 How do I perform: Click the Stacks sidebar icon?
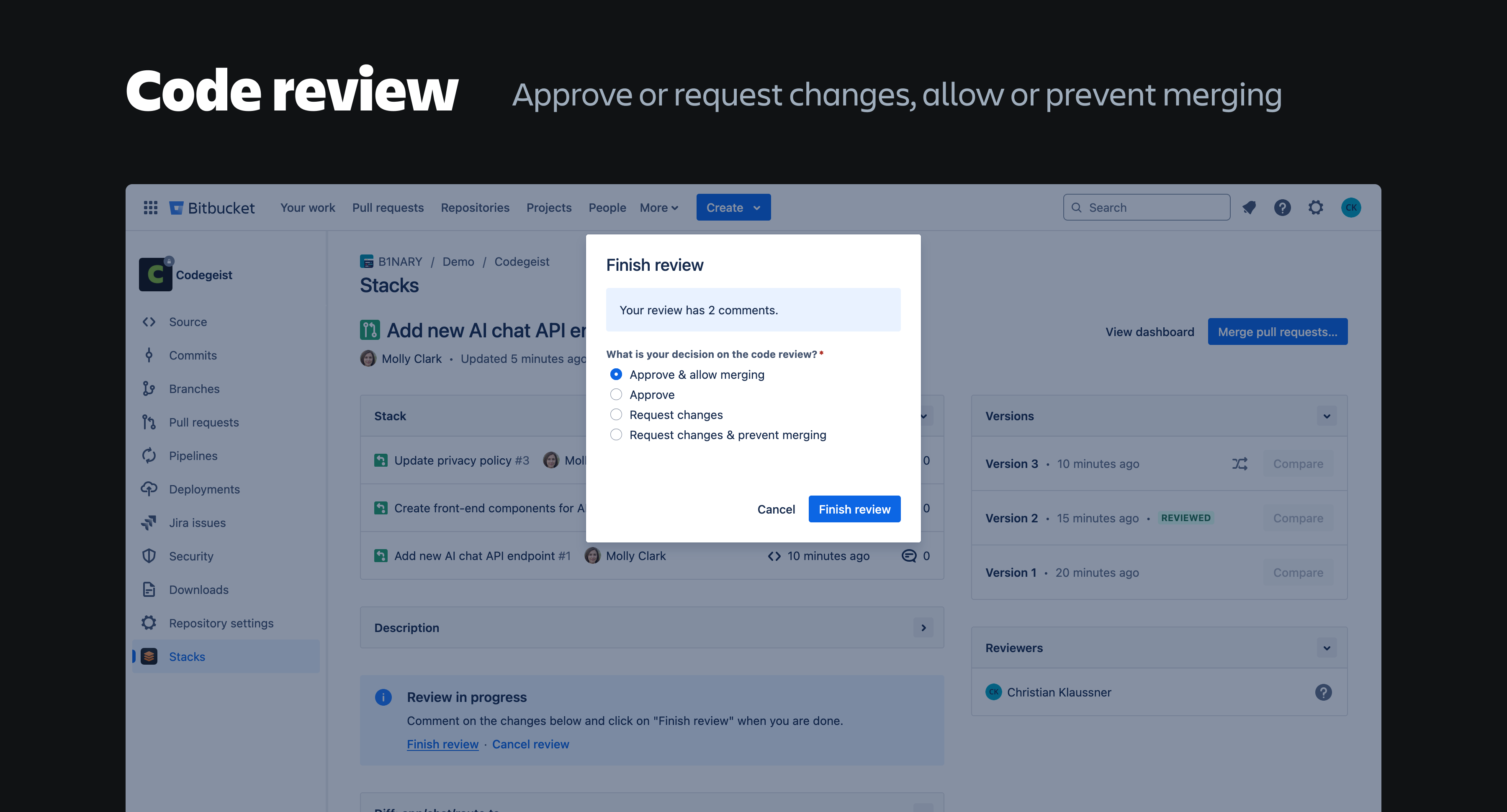click(149, 656)
